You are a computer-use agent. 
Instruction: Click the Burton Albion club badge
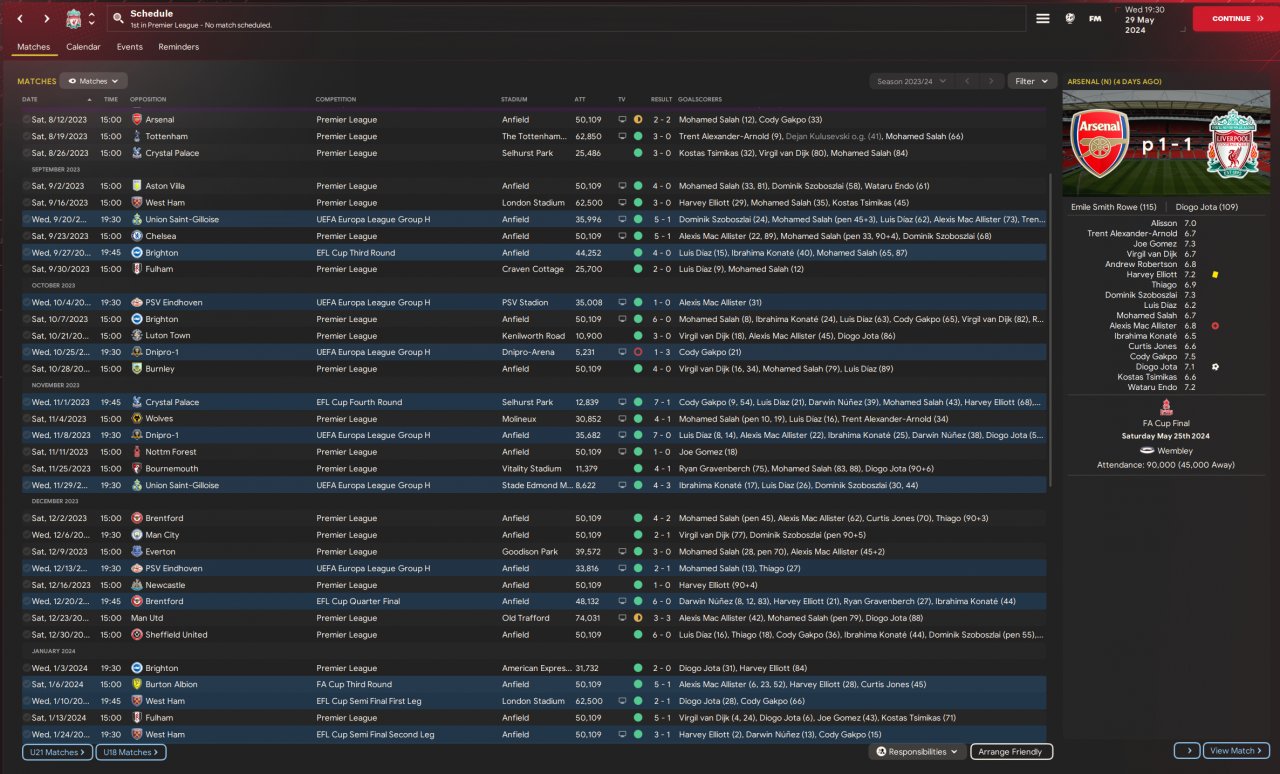(137, 684)
